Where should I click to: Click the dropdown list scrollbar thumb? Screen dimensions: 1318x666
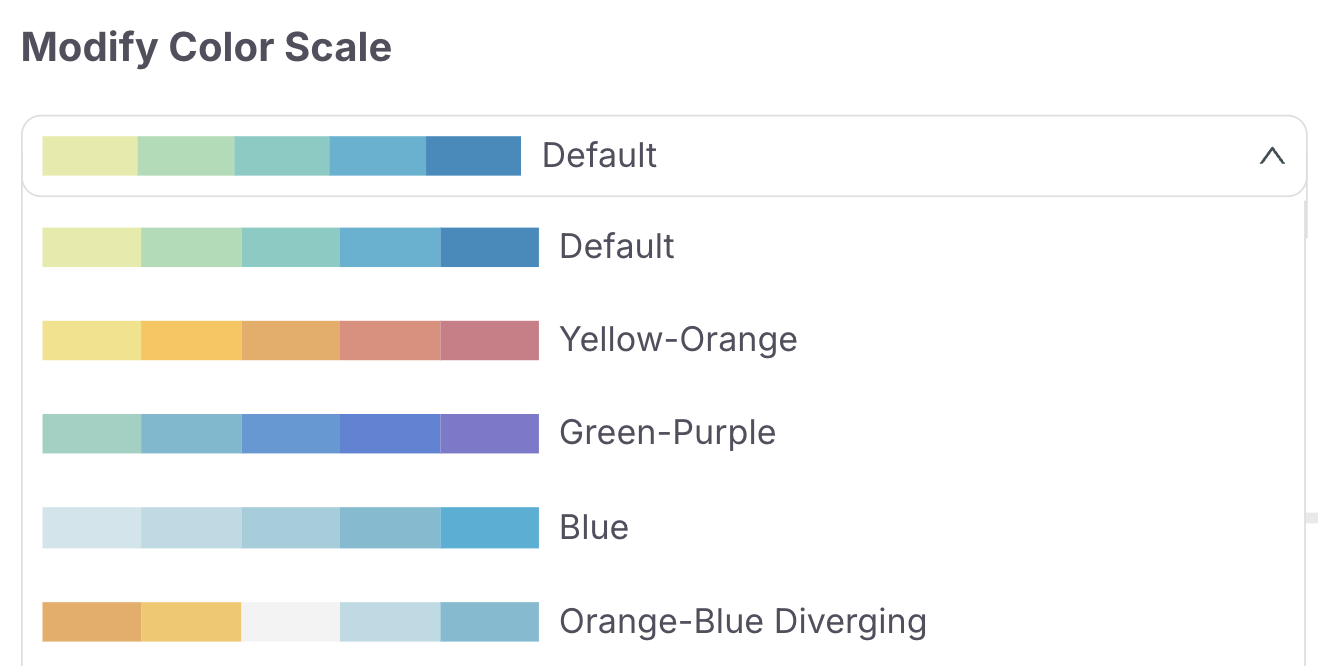click(1307, 220)
